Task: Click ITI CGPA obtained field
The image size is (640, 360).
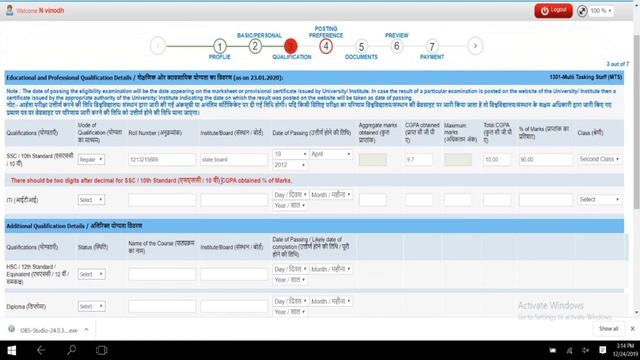Action: click(419, 200)
